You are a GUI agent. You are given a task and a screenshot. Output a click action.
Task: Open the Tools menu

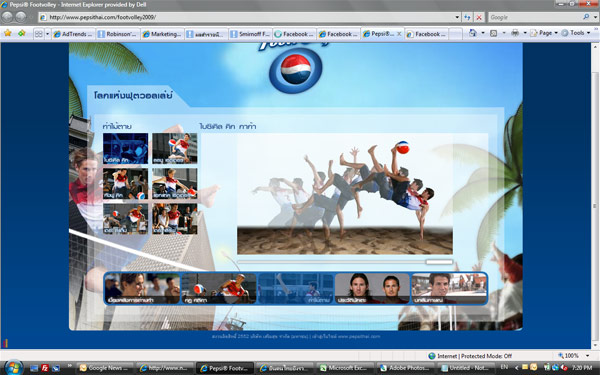(576, 33)
